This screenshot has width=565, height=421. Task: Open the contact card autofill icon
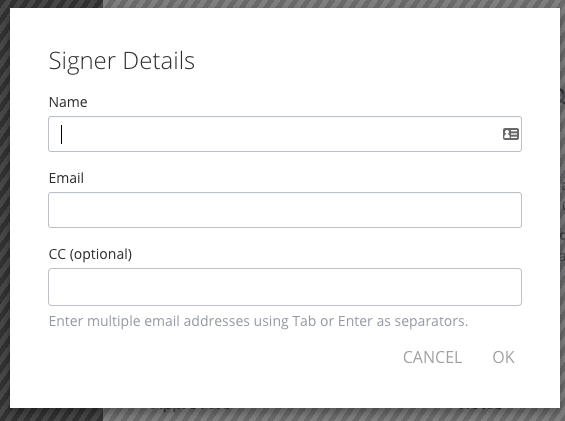coord(511,134)
